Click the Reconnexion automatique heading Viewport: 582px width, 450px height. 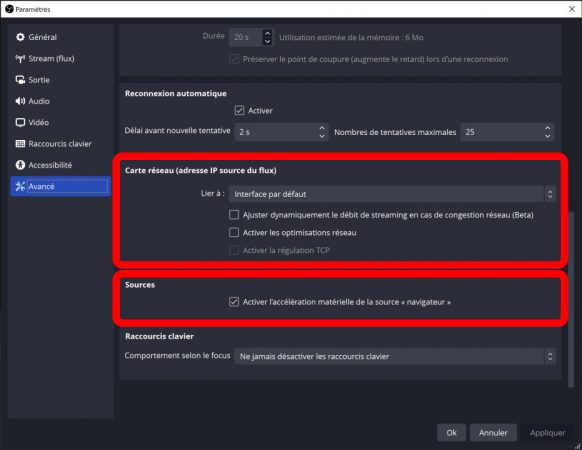pyautogui.click(x=176, y=94)
